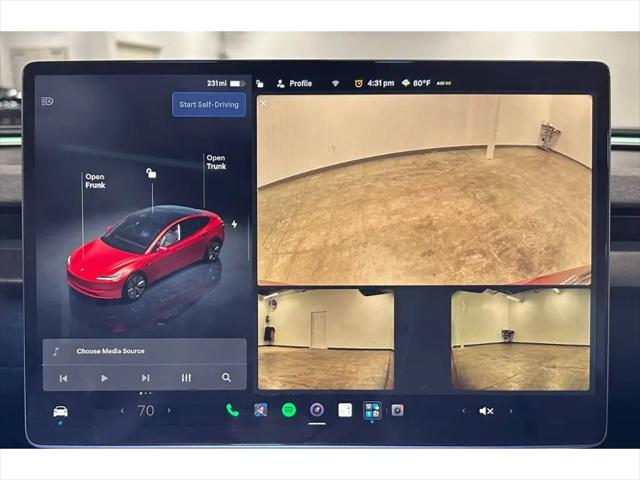Tap the AQI badge in the status bar
This screenshot has height=480, width=640.
tap(444, 83)
